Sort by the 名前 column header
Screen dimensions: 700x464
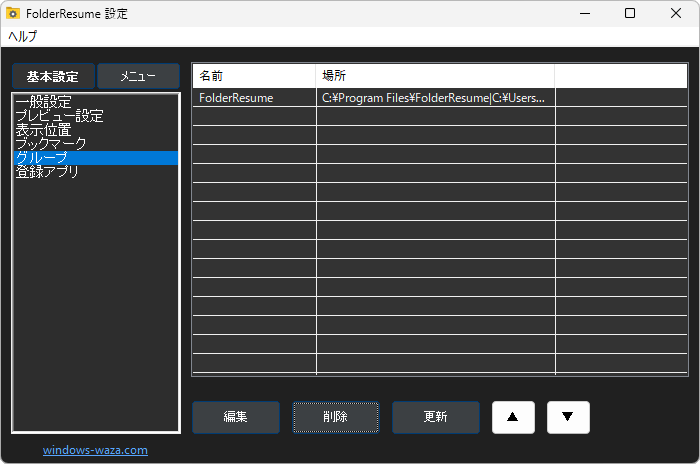point(254,76)
